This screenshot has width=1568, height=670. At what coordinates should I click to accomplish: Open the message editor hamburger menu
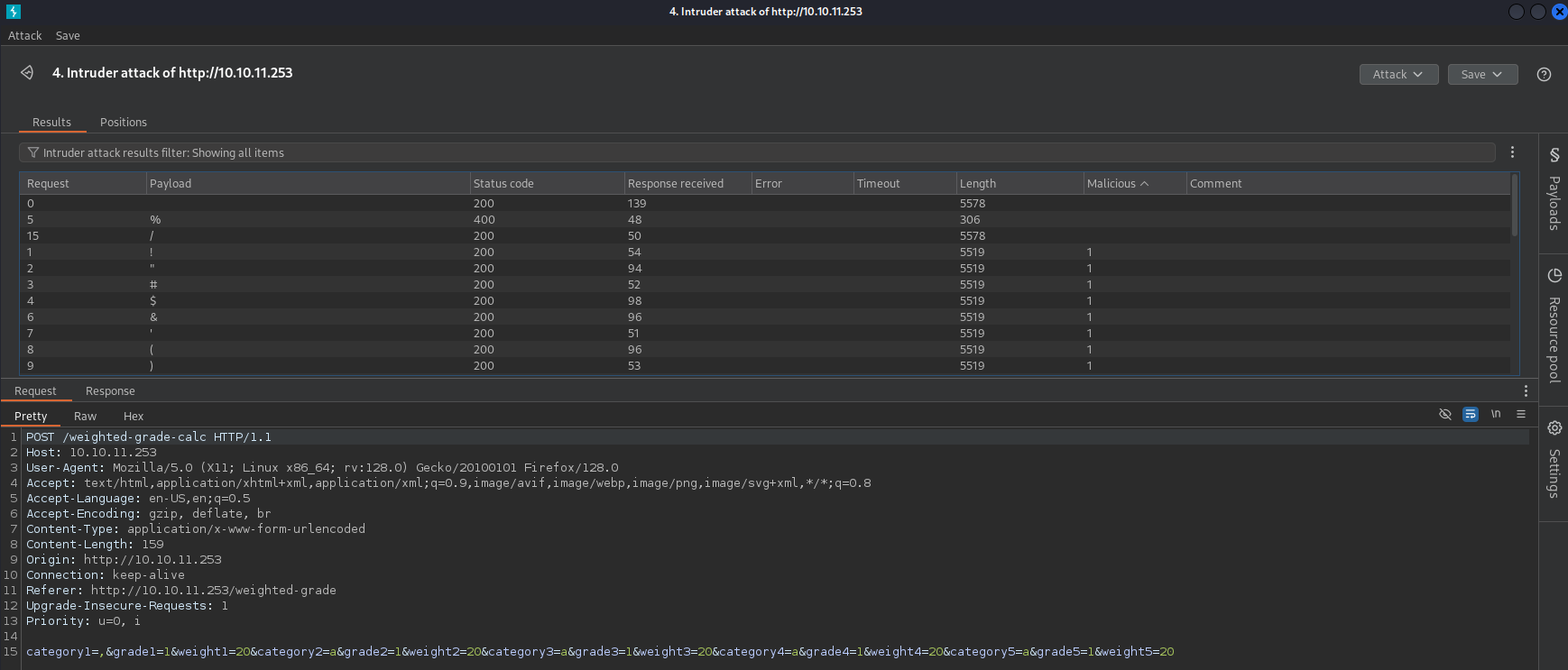1521,414
